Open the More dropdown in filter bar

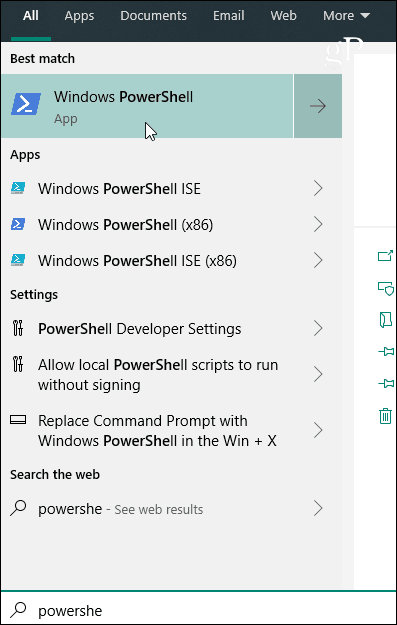coord(346,16)
